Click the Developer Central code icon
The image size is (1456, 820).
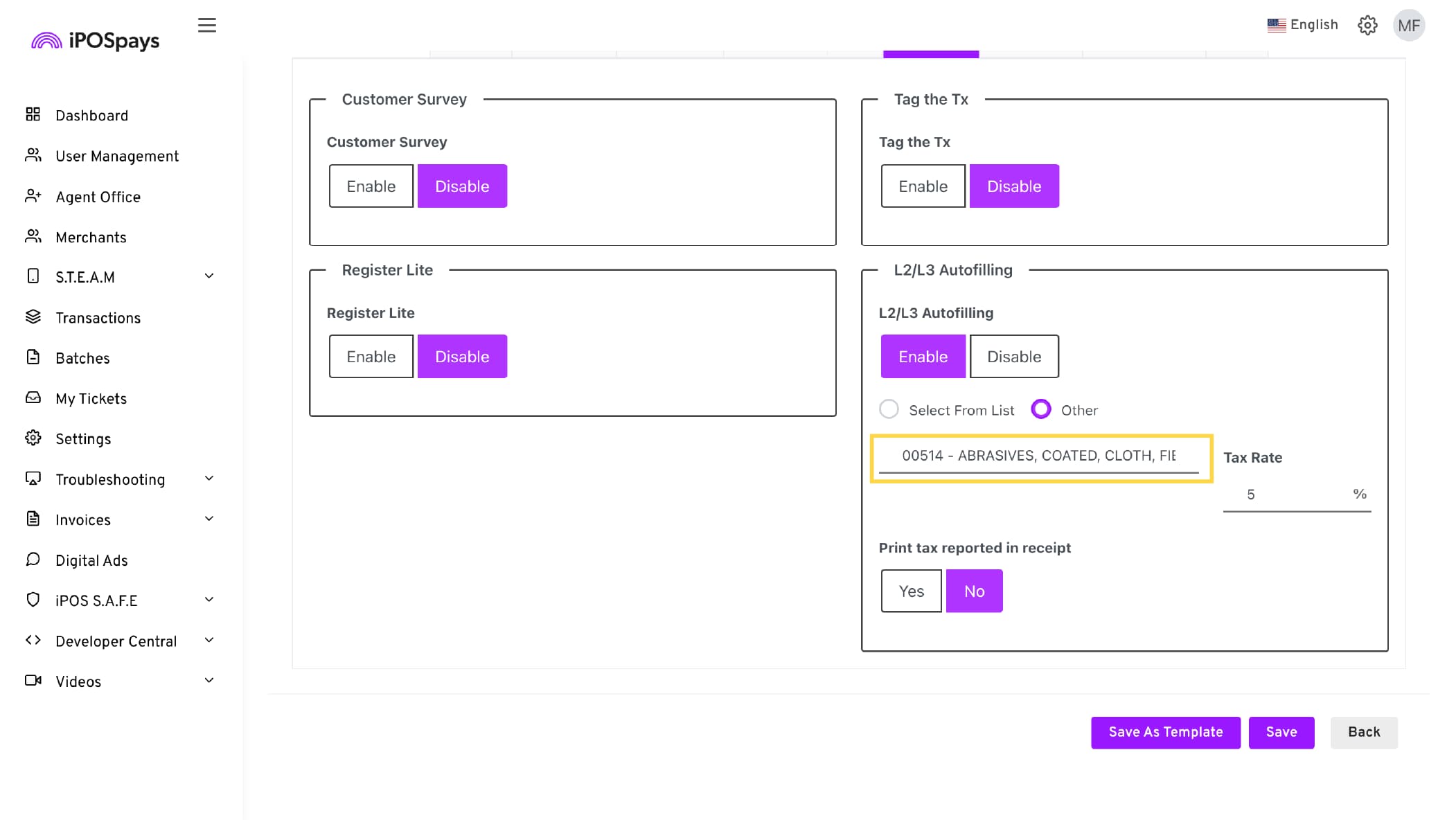pos(33,640)
